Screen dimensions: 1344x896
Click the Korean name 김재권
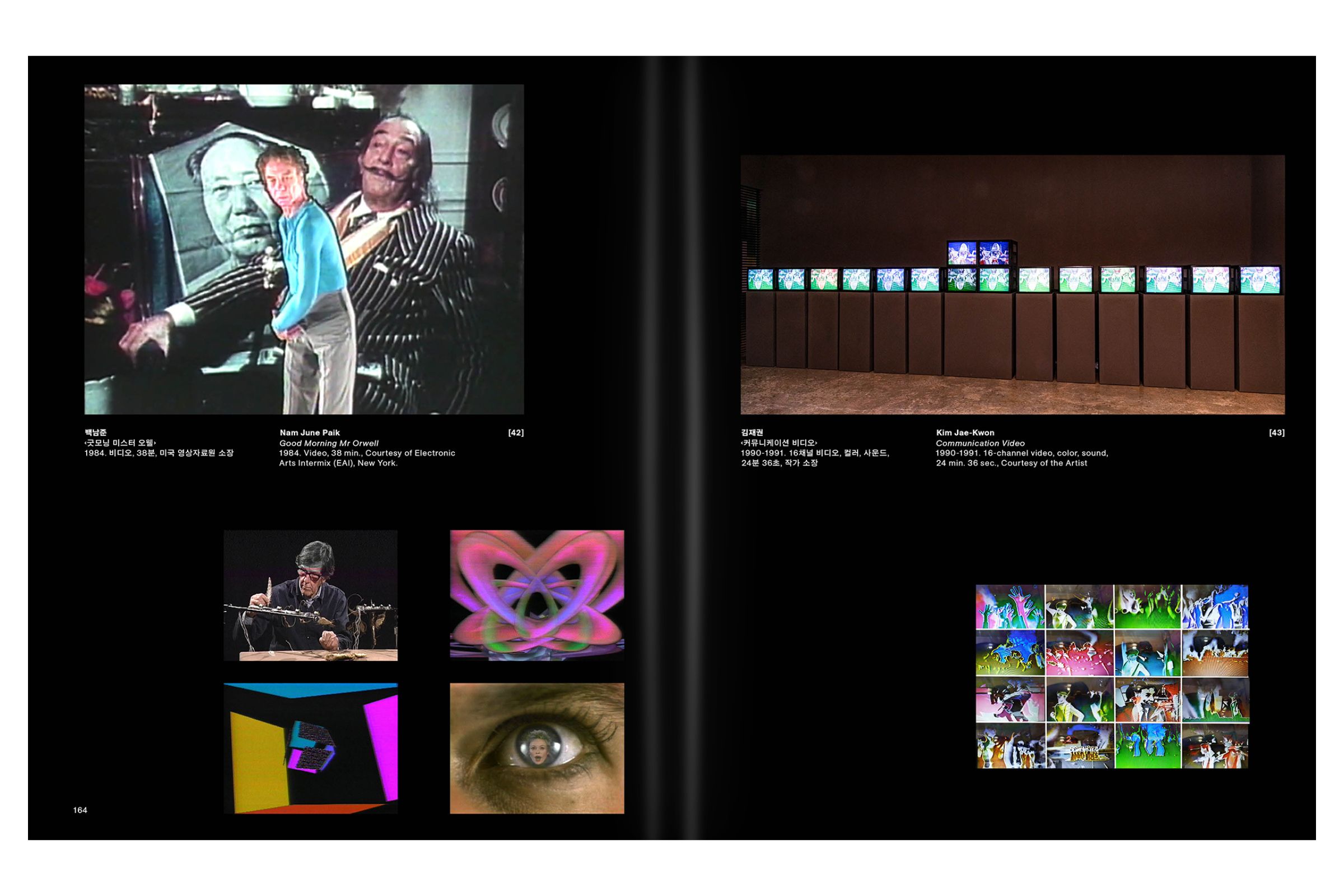[x=752, y=432]
